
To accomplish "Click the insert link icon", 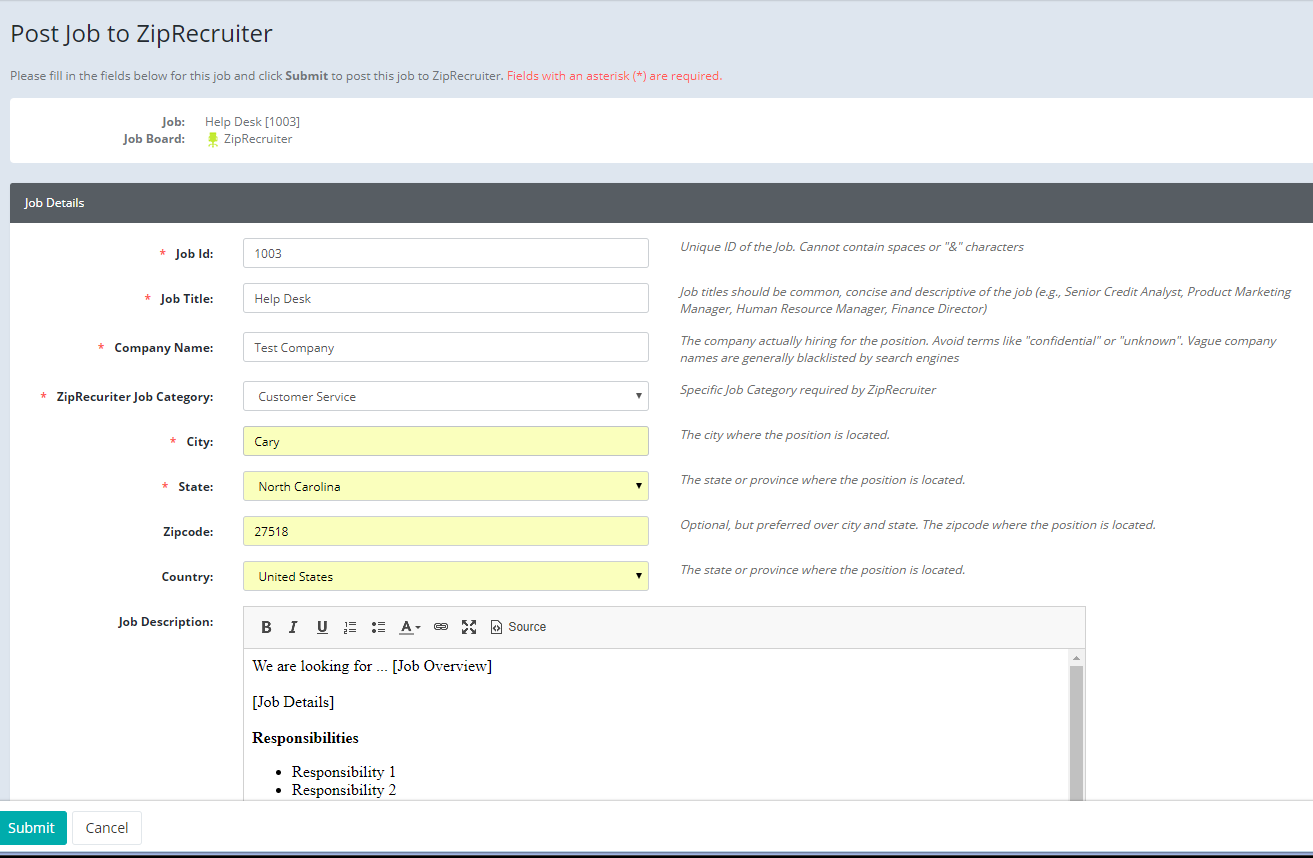I will (441, 627).
